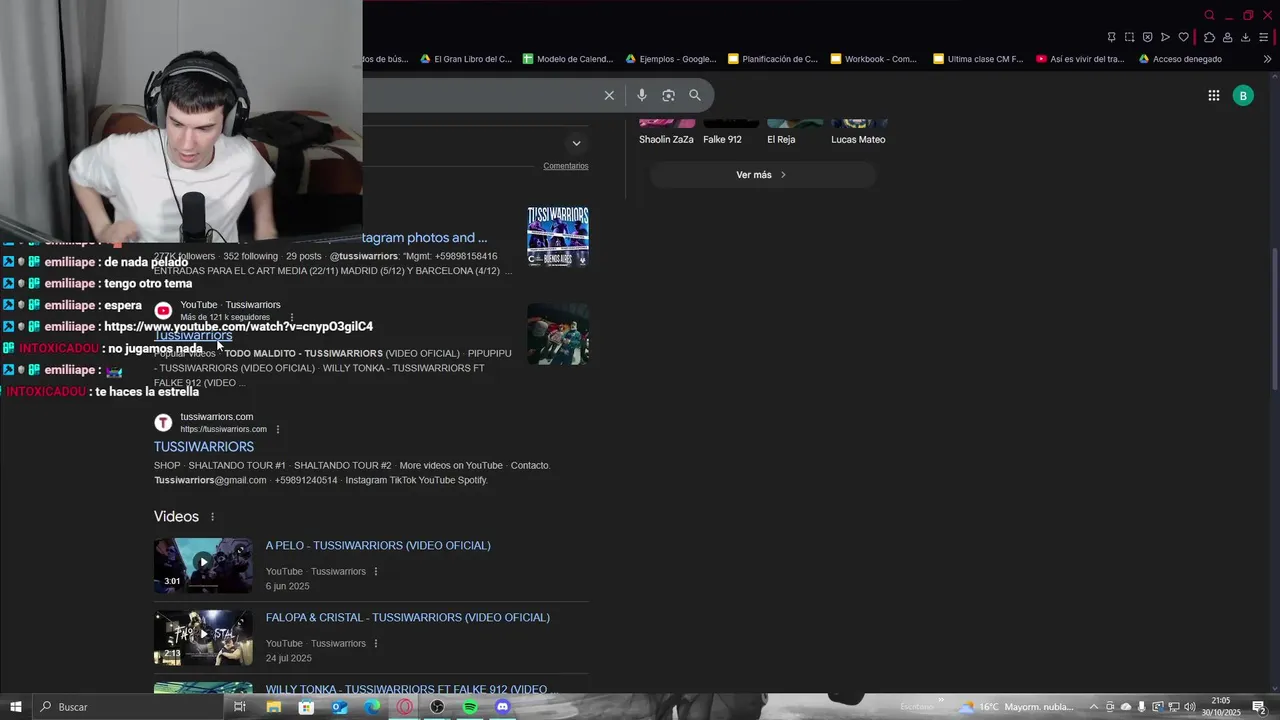Play the A PELO video thumbnail

point(203,565)
